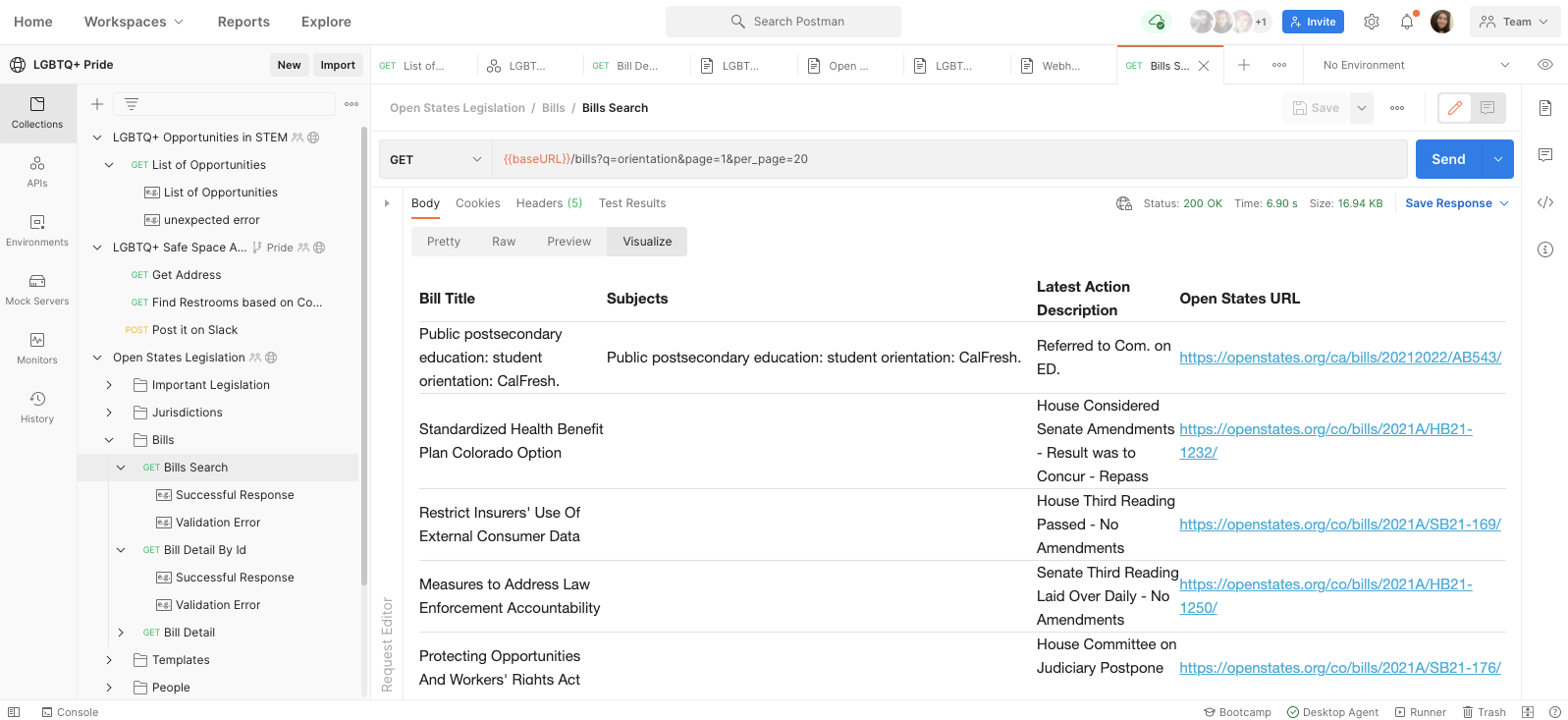
Task: Open the help icon in status bar
Action: (x=1555, y=712)
